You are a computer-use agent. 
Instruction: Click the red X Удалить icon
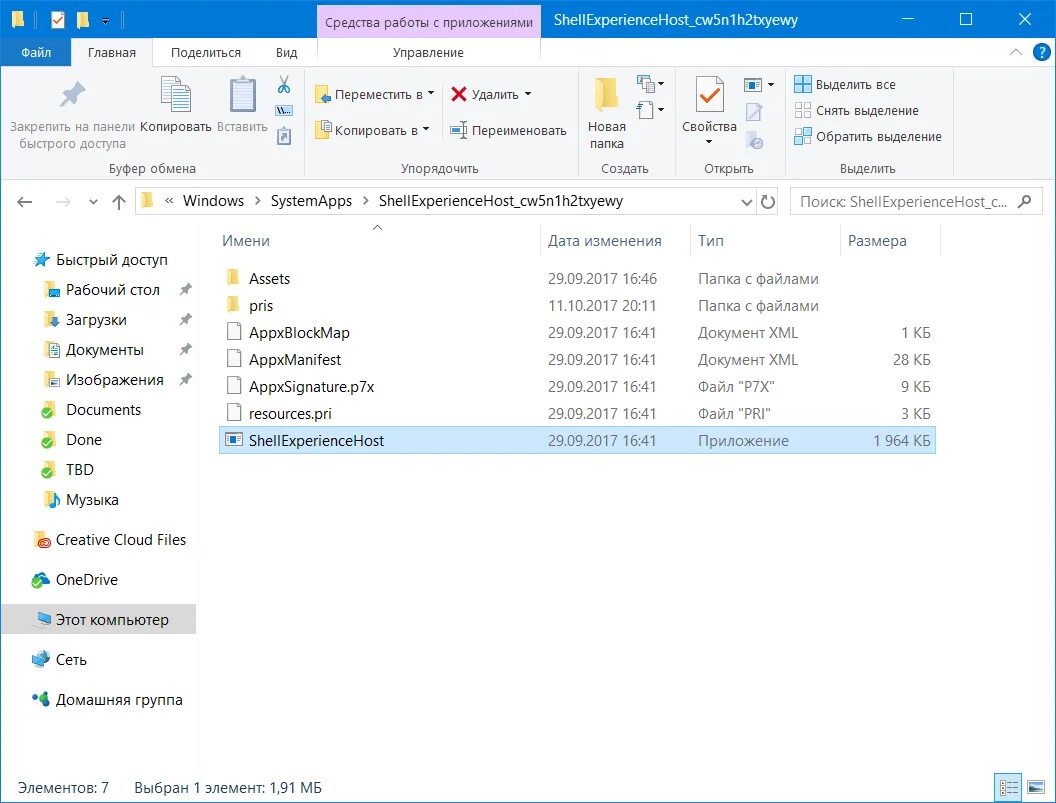(459, 94)
